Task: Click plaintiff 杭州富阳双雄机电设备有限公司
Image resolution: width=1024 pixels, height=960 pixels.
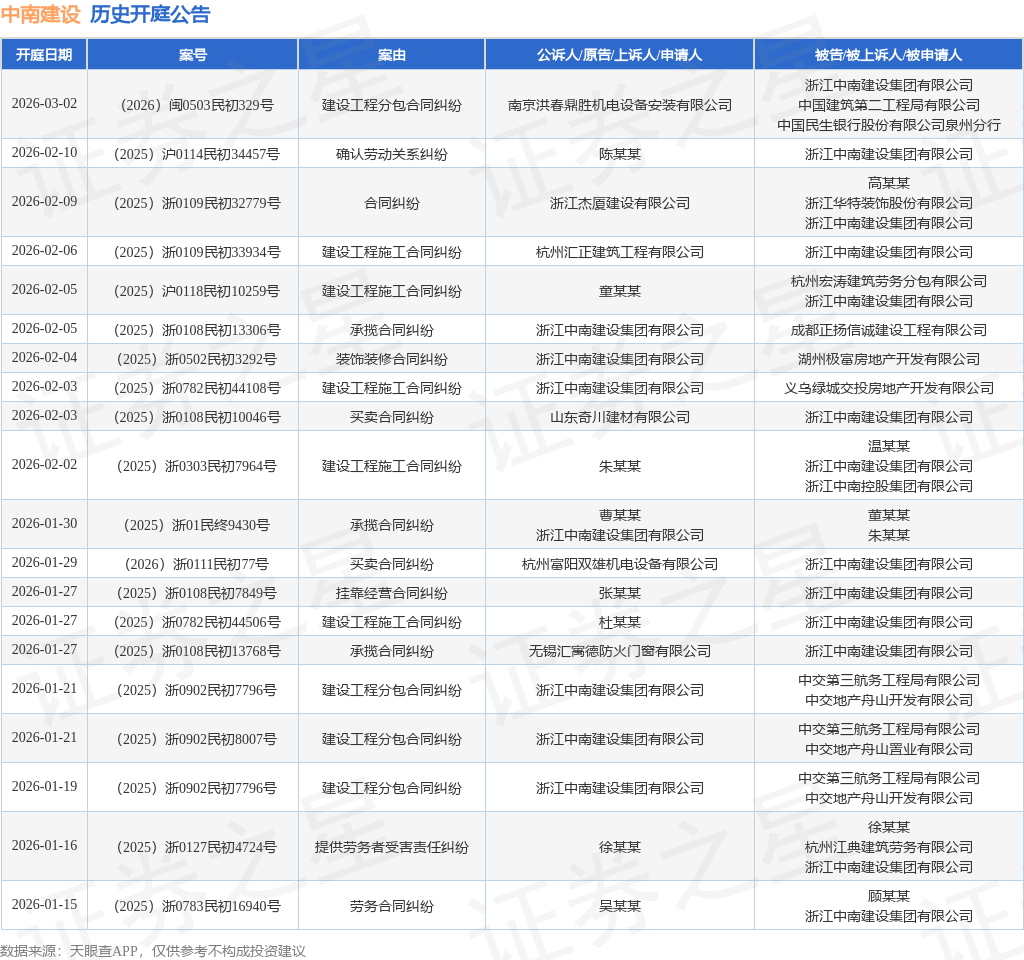Action: point(620,564)
